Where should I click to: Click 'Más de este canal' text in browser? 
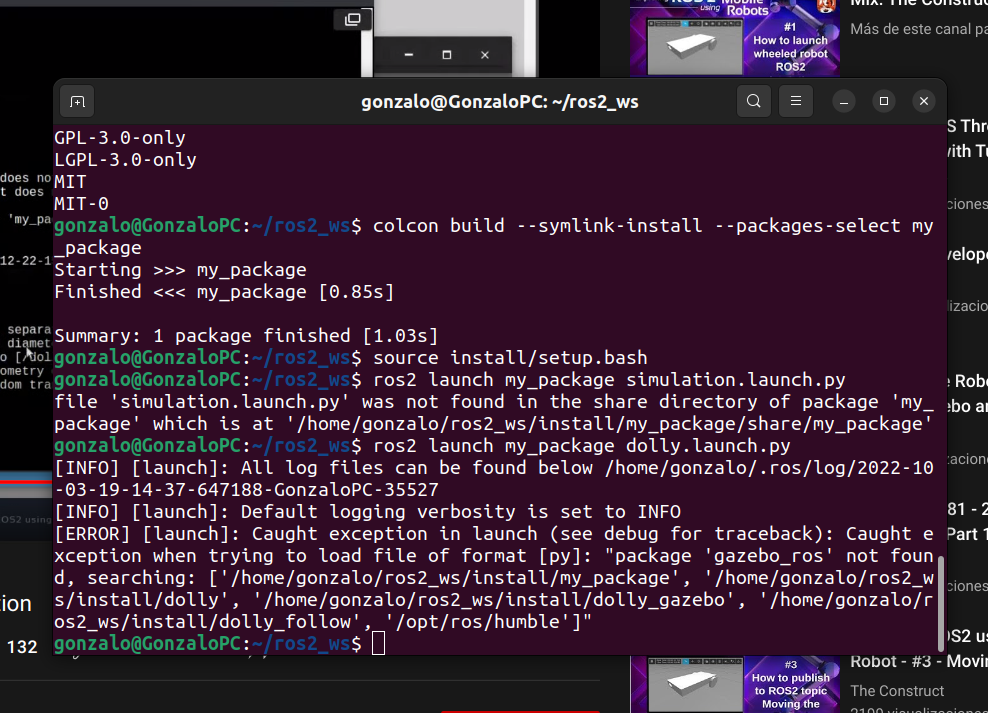tap(919, 29)
